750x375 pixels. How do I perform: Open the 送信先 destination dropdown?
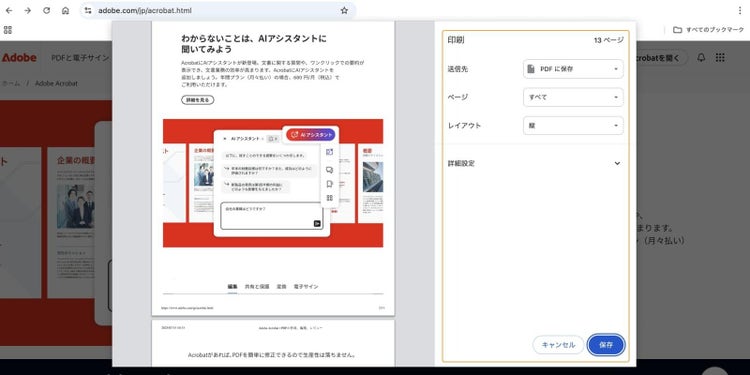(573, 69)
